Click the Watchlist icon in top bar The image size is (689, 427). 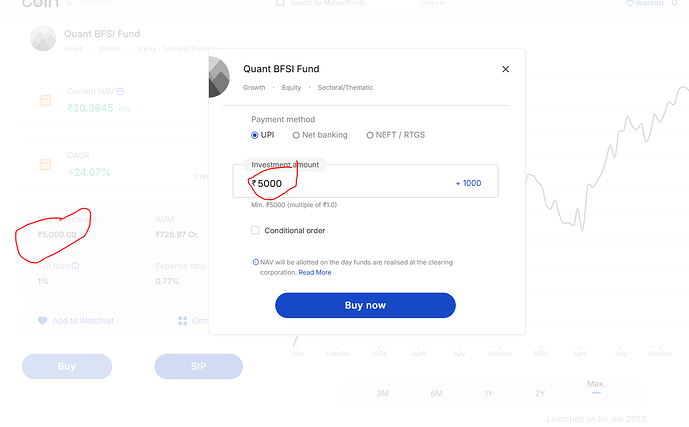630,4
